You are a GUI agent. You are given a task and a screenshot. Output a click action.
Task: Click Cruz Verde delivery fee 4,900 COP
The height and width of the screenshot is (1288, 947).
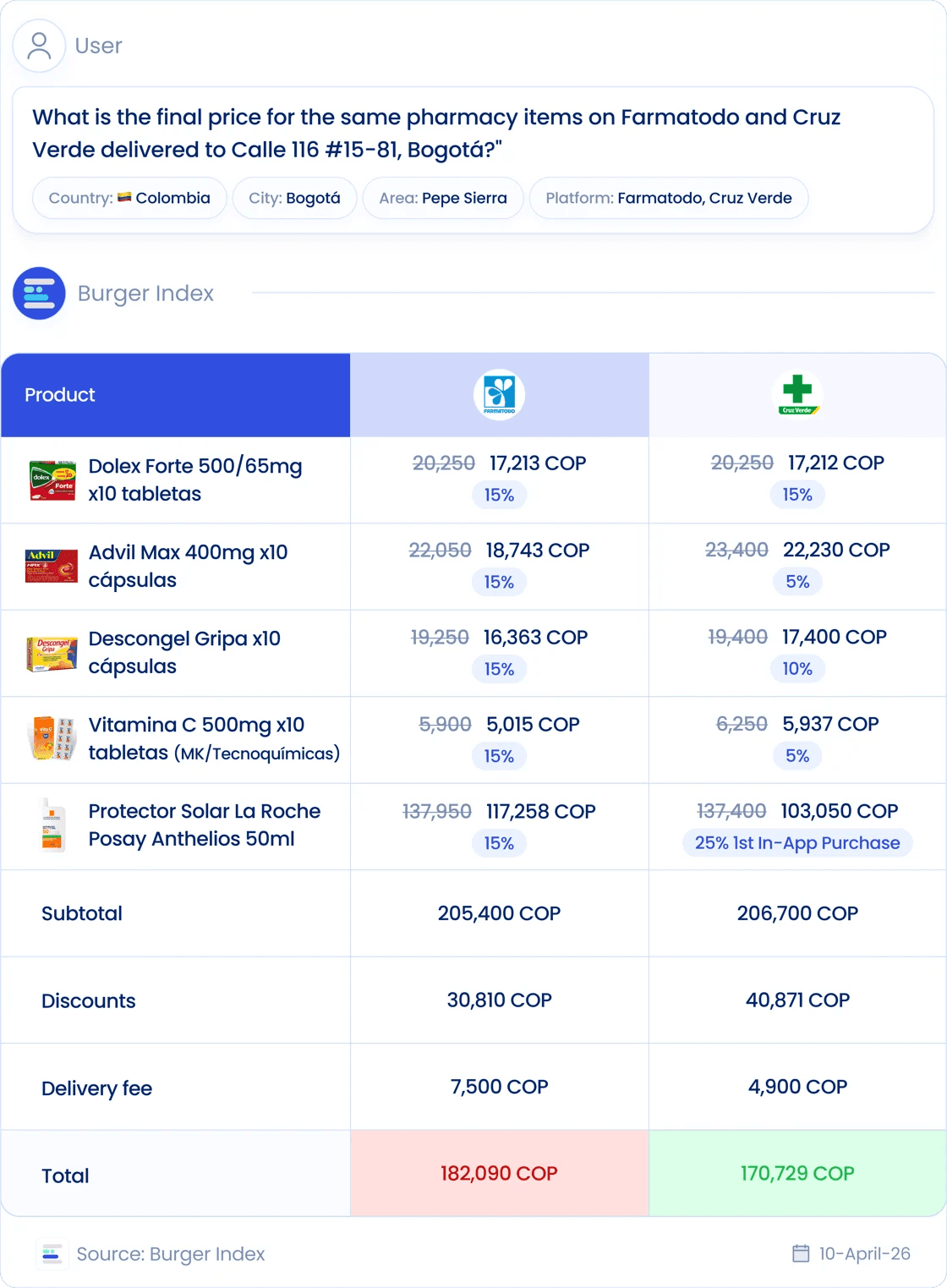797,1087
